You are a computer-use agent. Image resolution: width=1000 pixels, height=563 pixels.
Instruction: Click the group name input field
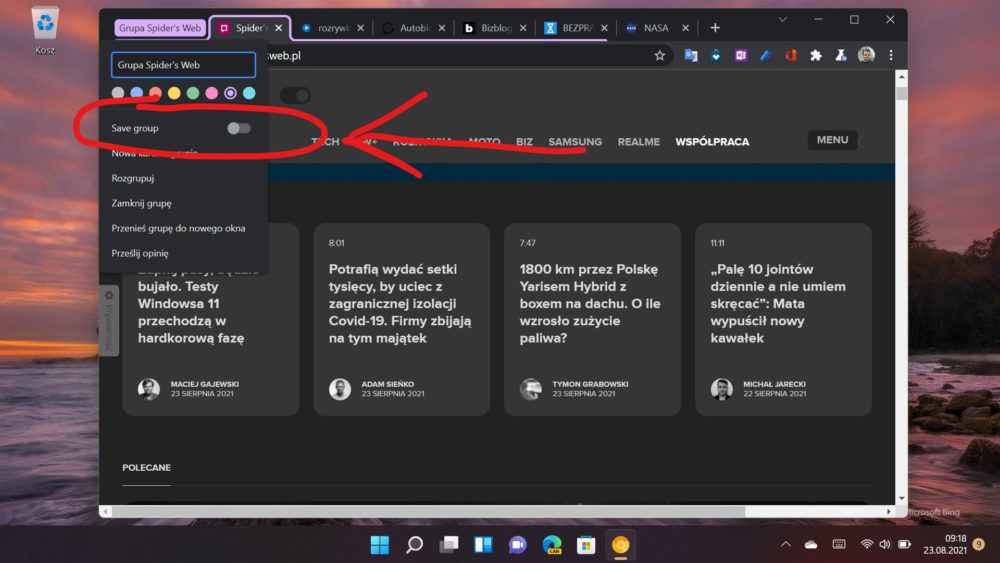184,64
